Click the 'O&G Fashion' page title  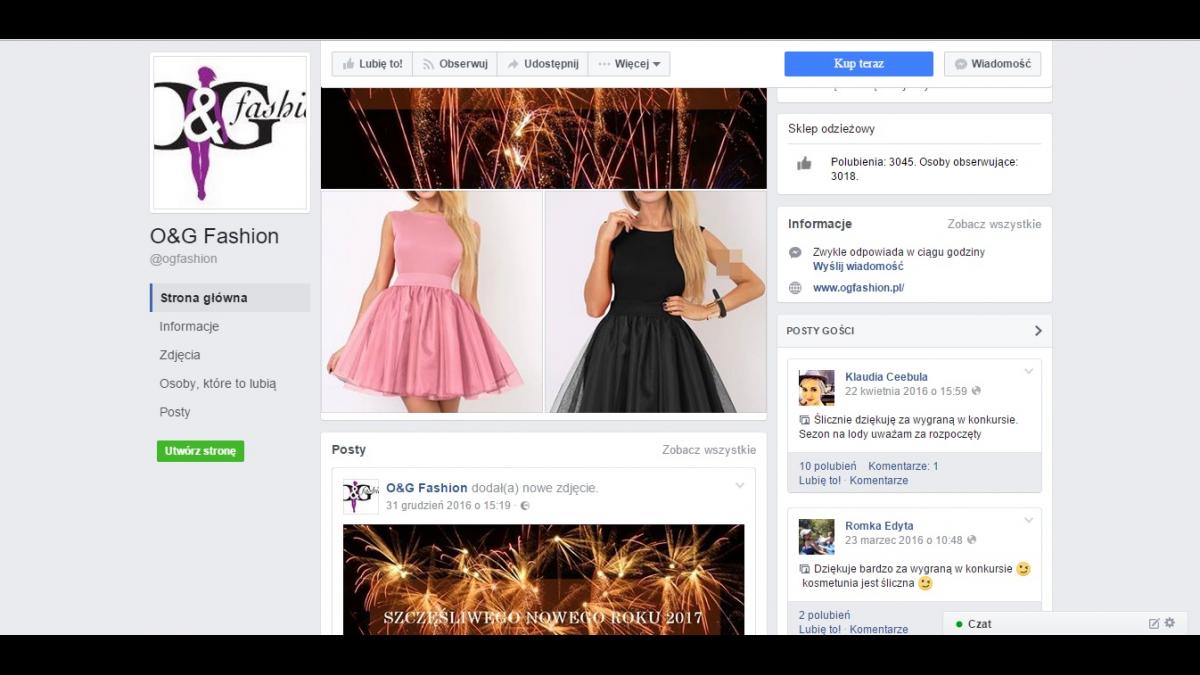tap(215, 236)
